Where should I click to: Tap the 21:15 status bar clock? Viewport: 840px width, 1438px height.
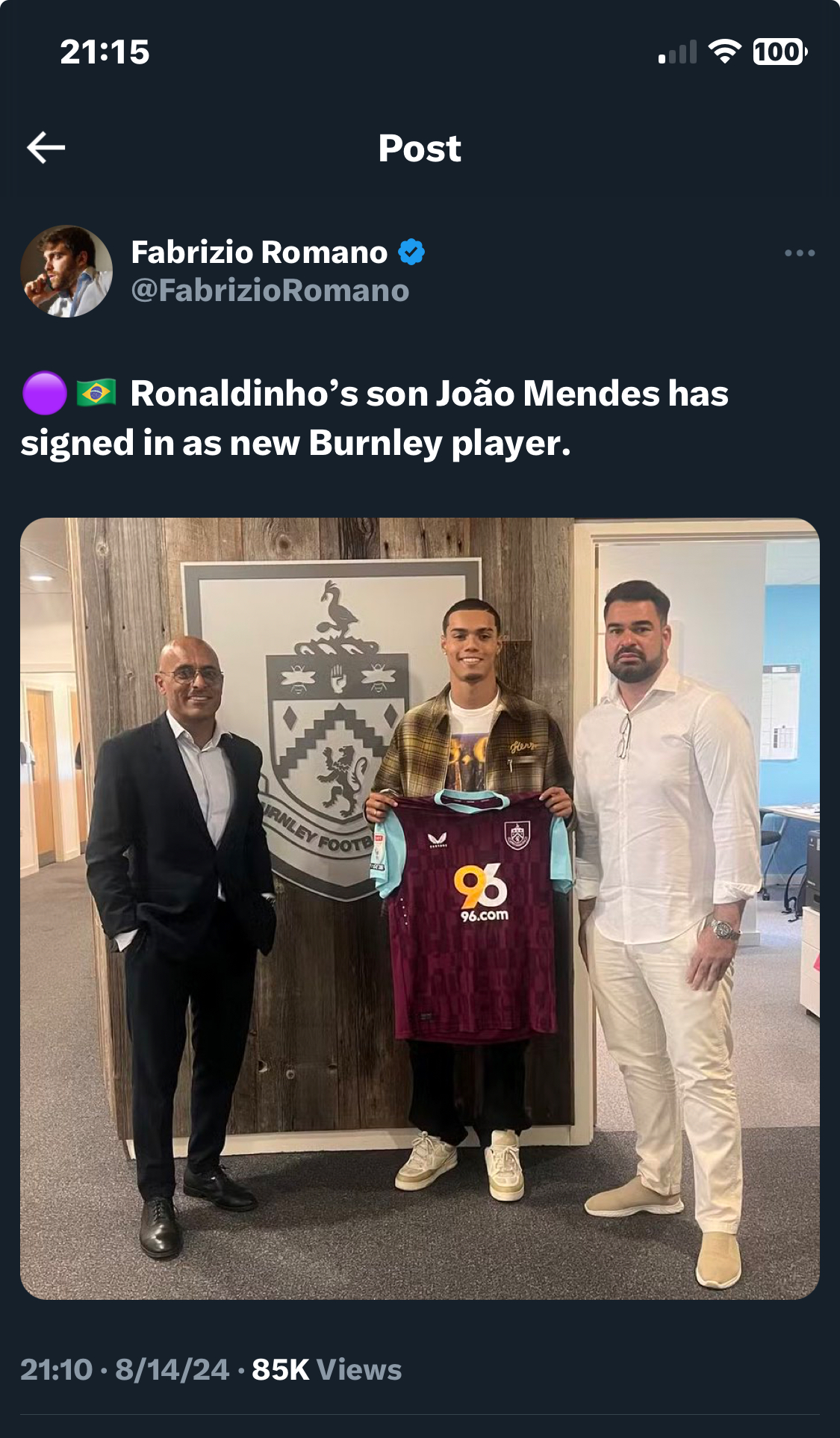[x=105, y=52]
